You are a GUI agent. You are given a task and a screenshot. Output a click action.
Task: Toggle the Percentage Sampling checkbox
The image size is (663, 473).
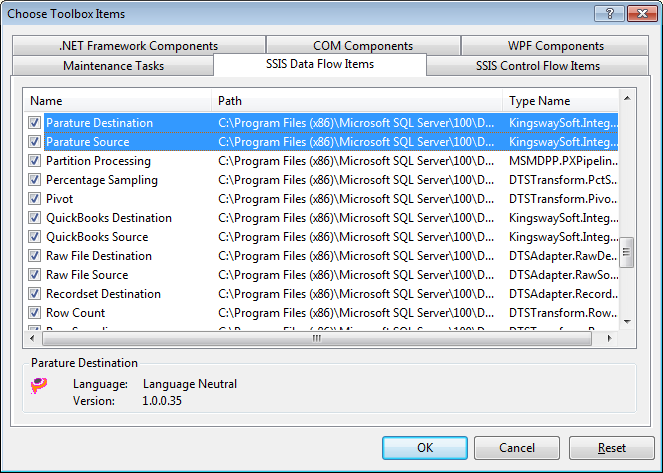(34, 180)
